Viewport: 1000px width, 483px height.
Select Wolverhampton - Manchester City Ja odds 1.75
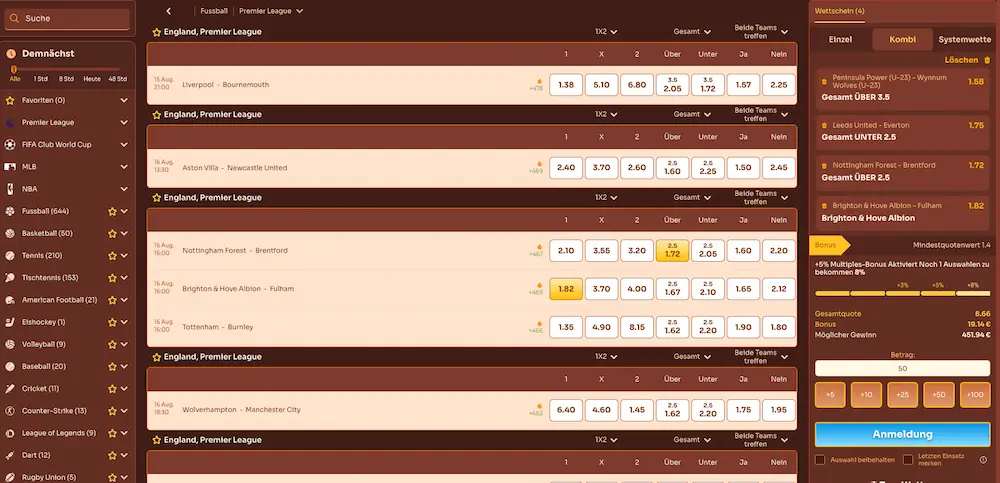743,410
